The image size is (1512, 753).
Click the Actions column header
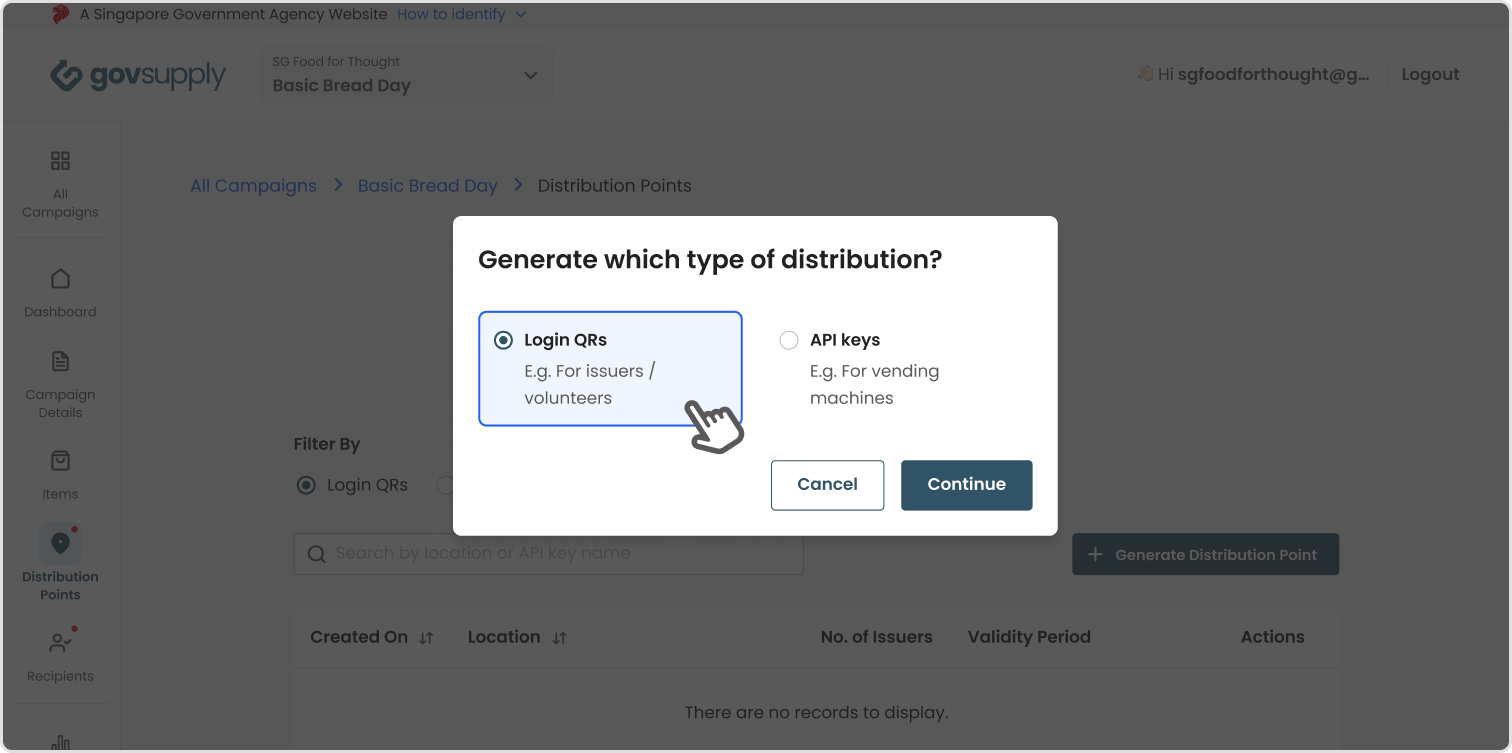tap(1272, 637)
